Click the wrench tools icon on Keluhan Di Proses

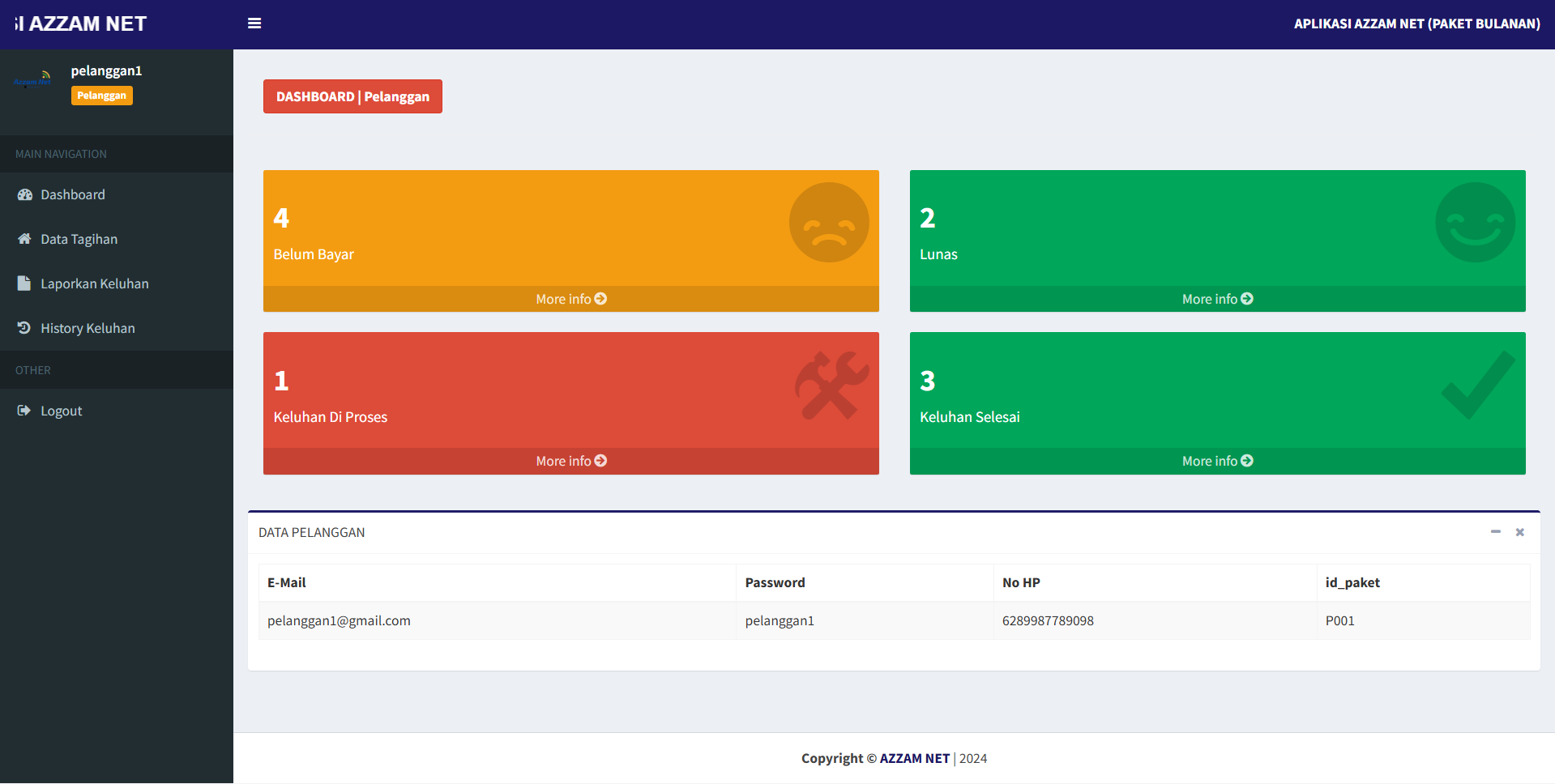(x=831, y=386)
